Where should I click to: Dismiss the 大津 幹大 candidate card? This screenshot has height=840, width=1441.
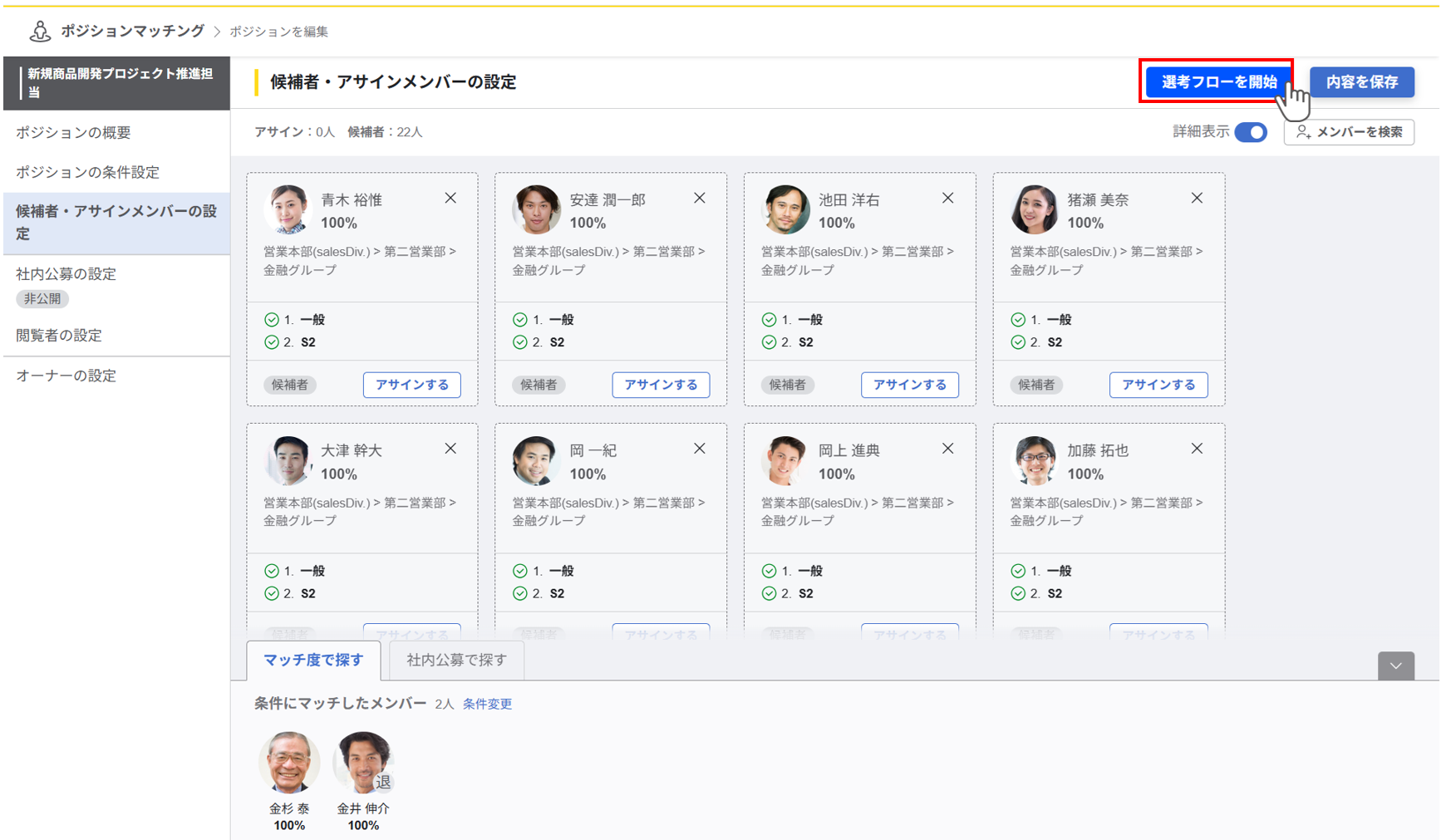[x=450, y=449]
